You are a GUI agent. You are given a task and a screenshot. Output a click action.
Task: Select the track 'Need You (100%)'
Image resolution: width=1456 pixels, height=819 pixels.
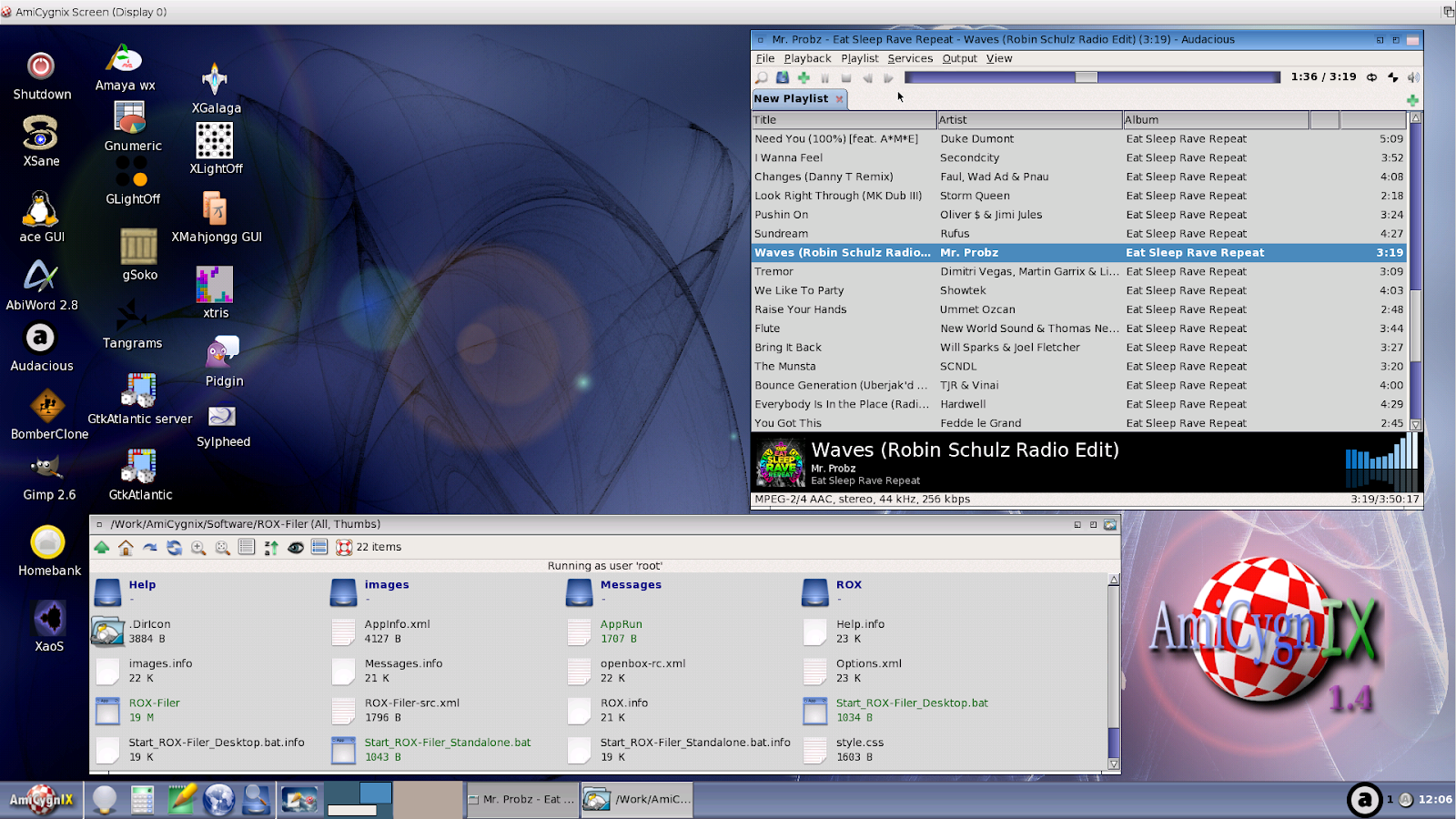(1079, 139)
